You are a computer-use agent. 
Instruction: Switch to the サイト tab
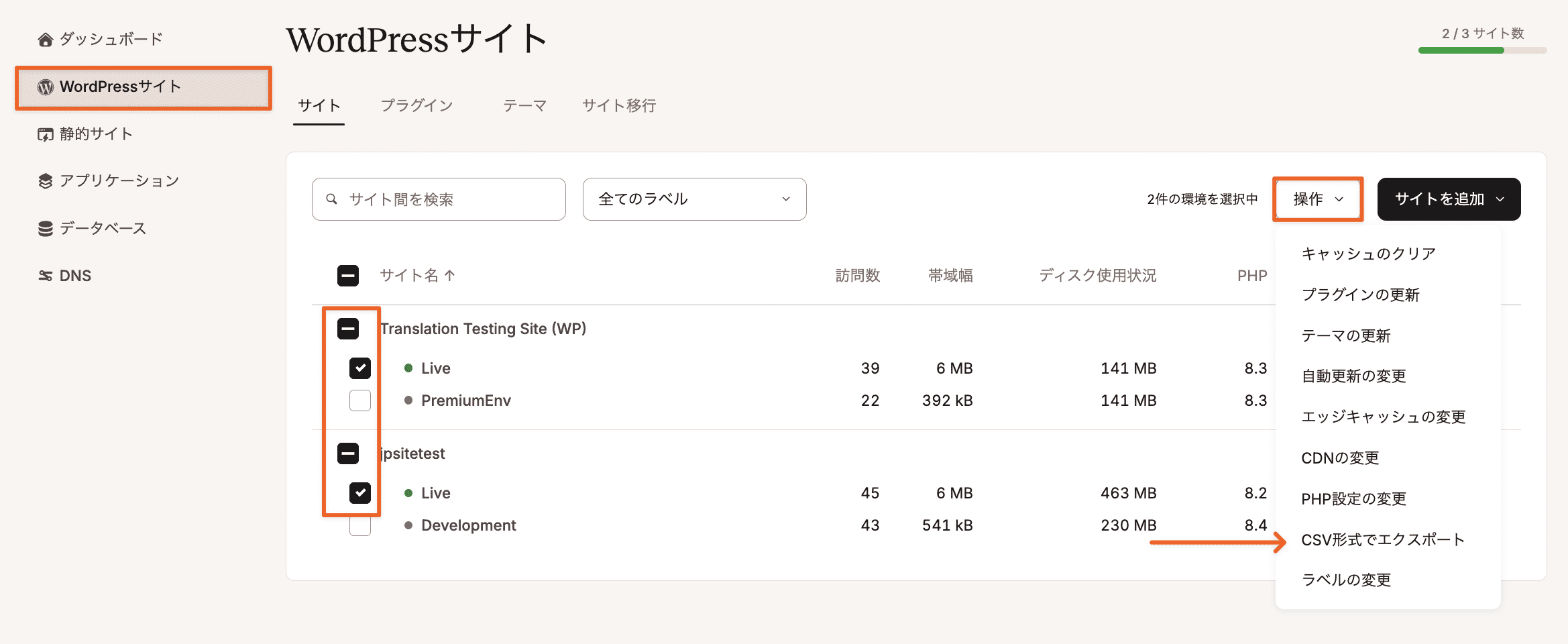click(319, 106)
